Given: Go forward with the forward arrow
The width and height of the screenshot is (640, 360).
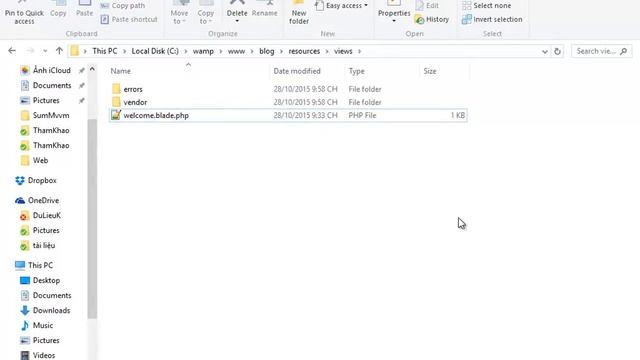Looking at the screenshot, I should (x=30, y=51).
